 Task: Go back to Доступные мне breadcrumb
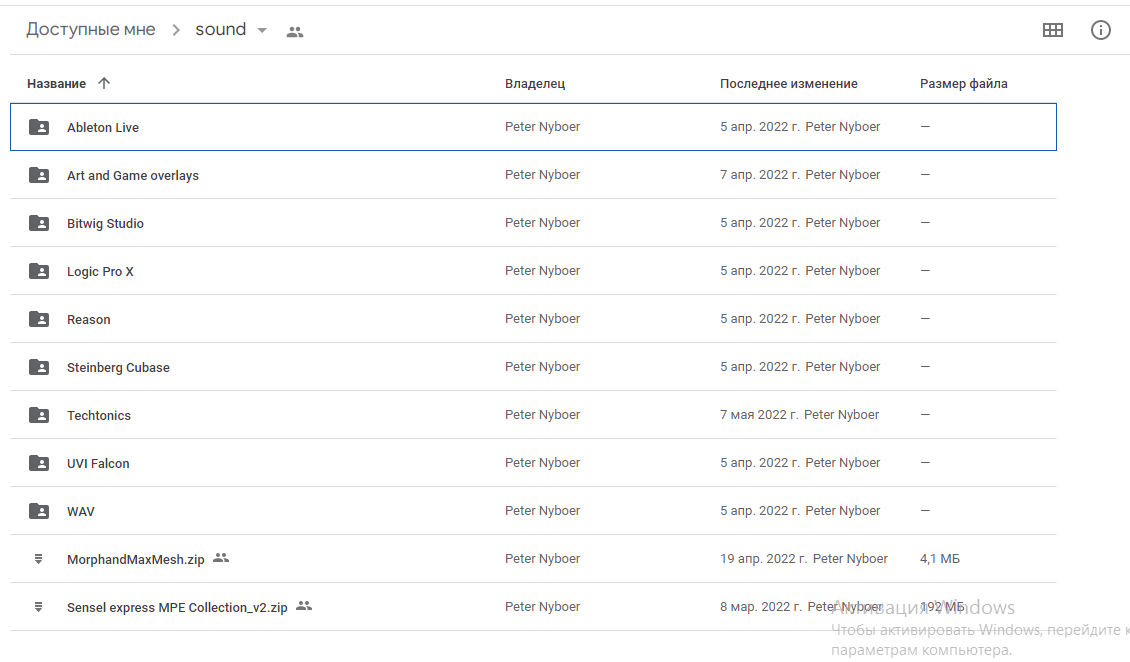click(91, 30)
